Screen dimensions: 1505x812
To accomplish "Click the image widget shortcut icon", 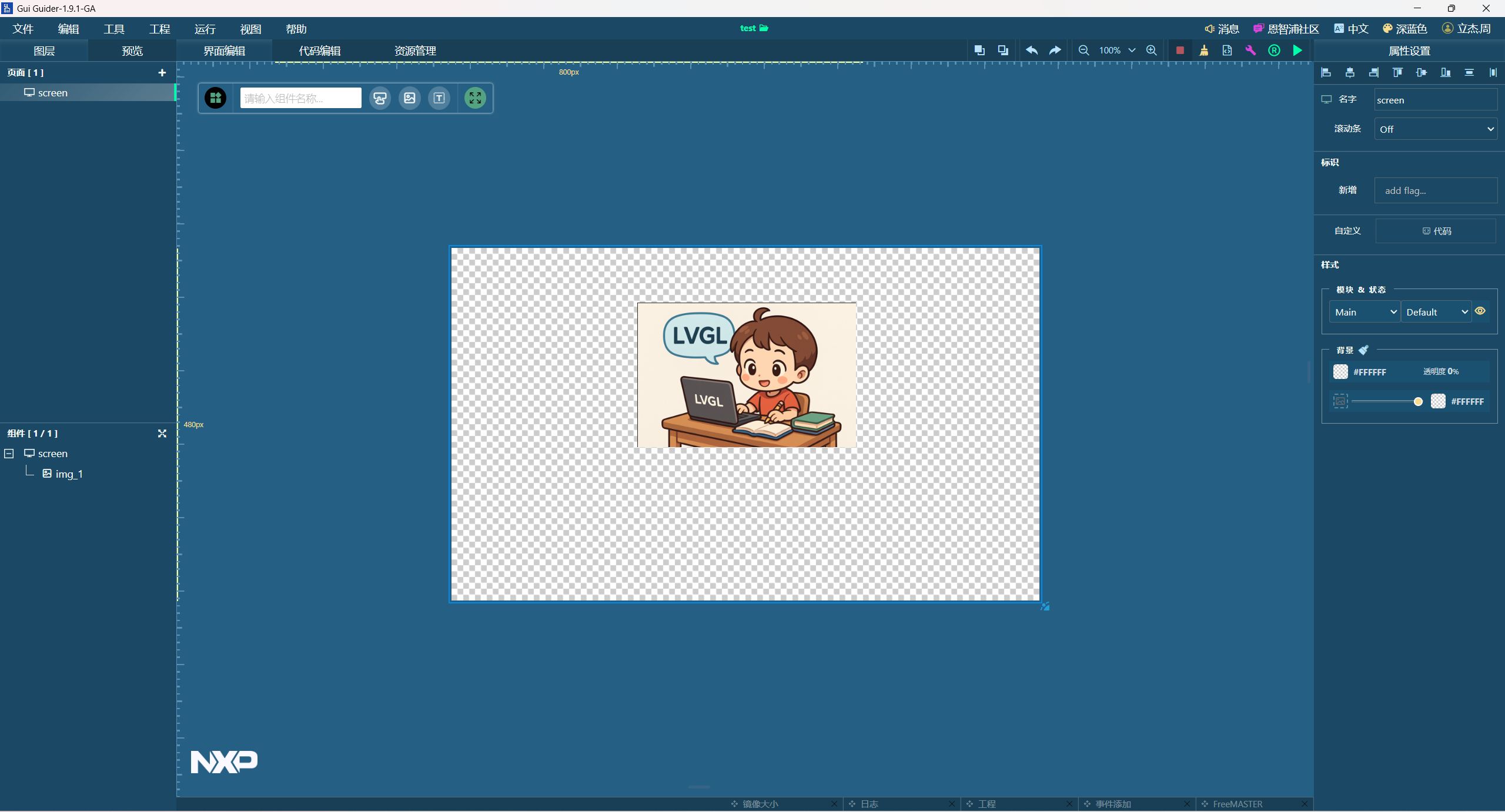I will tap(410, 98).
